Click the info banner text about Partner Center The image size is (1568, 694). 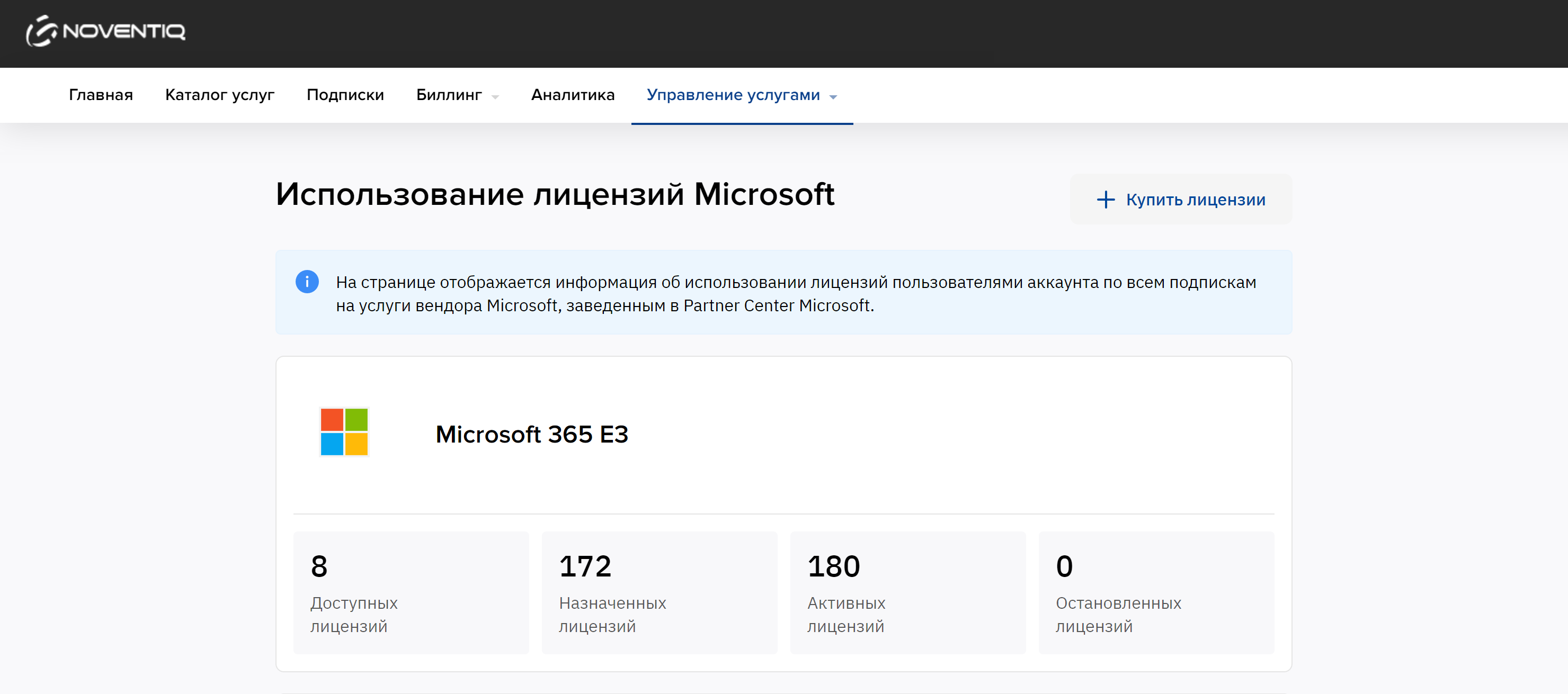[795, 294]
